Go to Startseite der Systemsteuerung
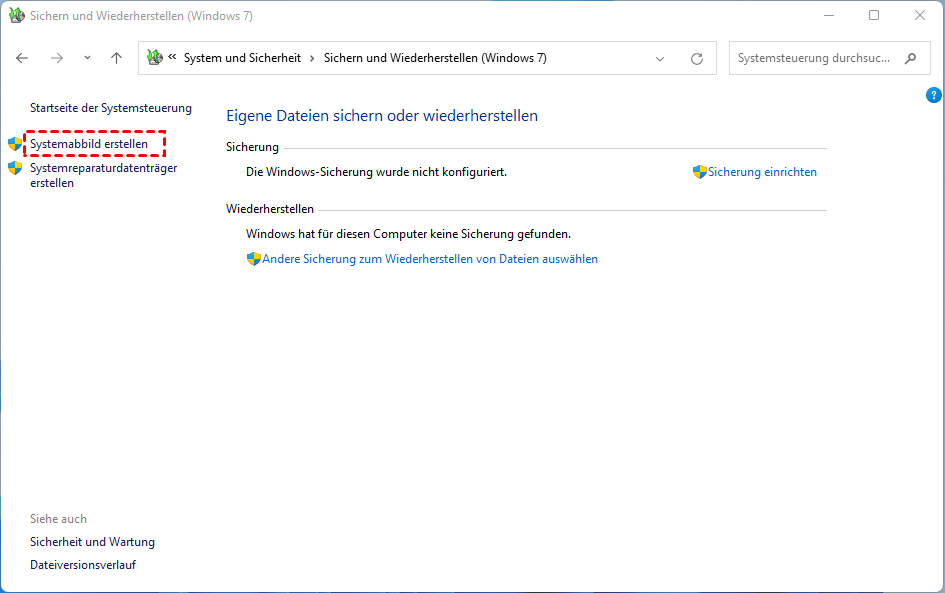Screen dimensions: 945x593 click(x=111, y=107)
